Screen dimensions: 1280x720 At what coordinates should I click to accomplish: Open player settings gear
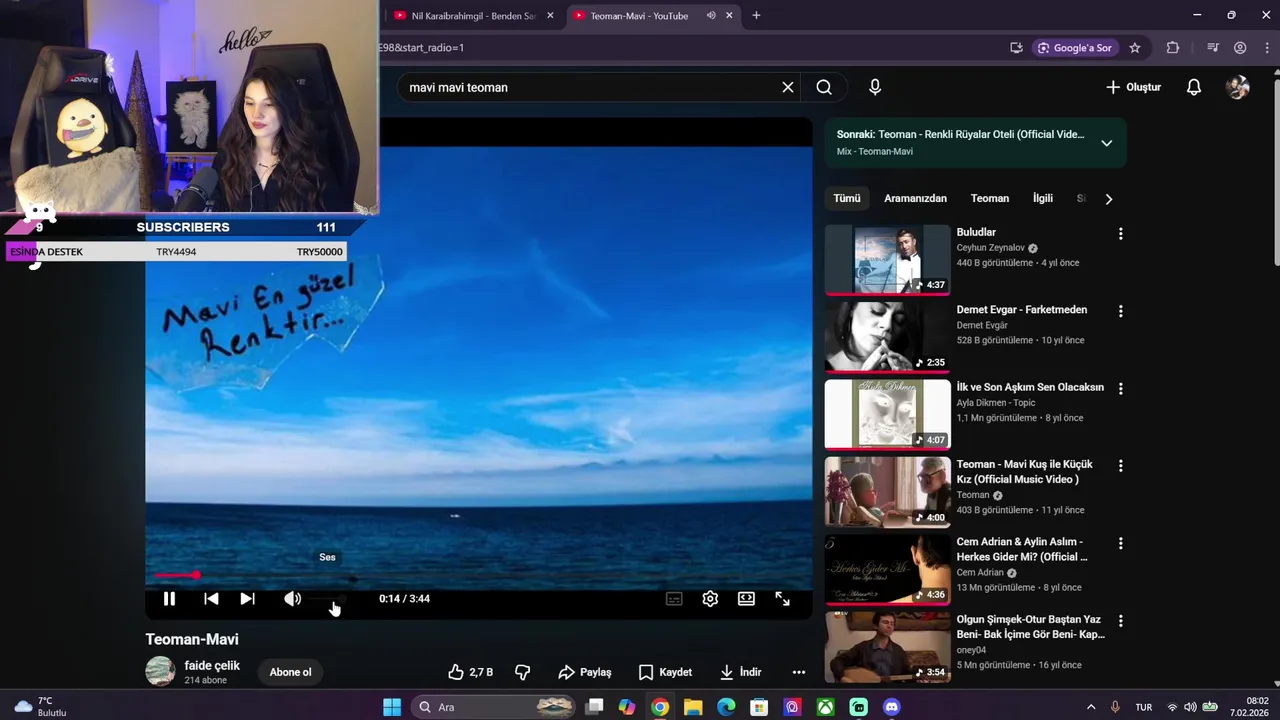click(710, 599)
